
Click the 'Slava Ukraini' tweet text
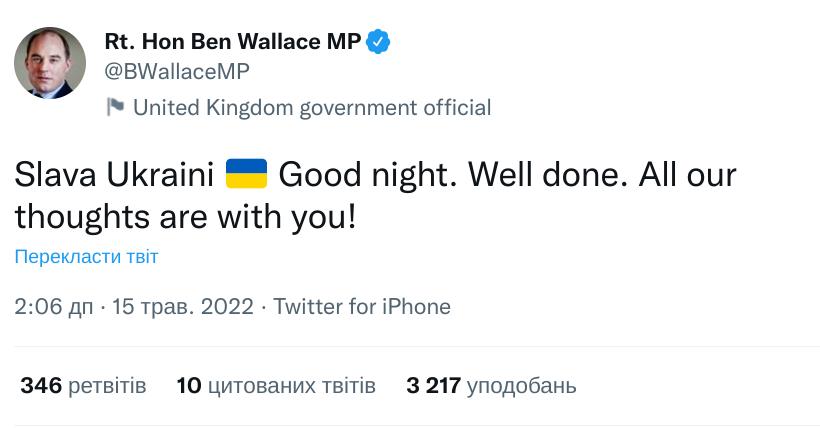click(115, 175)
